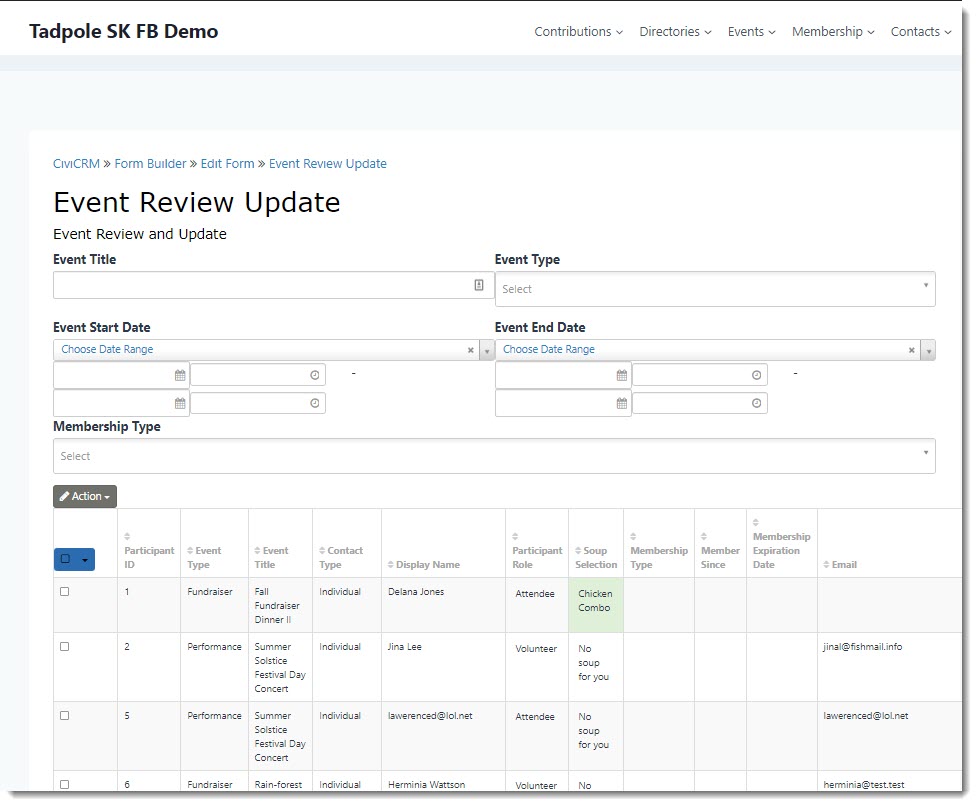The width and height of the screenshot is (977, 806).
Task: Sort table by Participant ID column
Action: point(149,551)
